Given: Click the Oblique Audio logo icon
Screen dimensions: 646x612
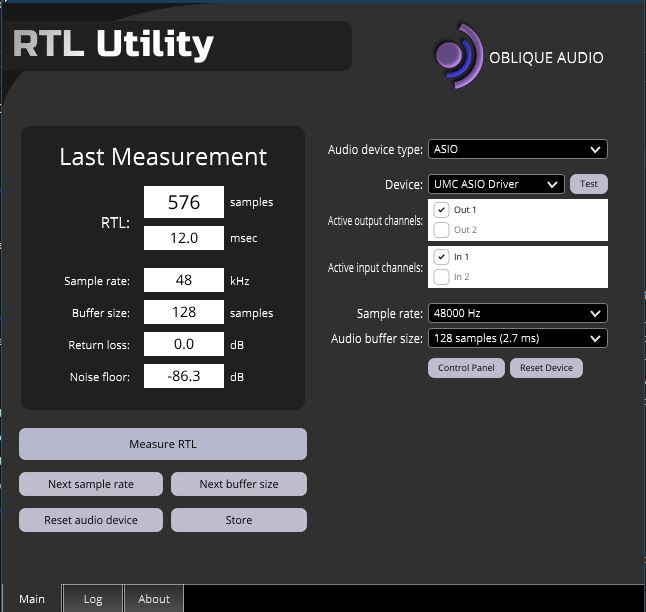Looking at the screenshot, I should [456, 55].
